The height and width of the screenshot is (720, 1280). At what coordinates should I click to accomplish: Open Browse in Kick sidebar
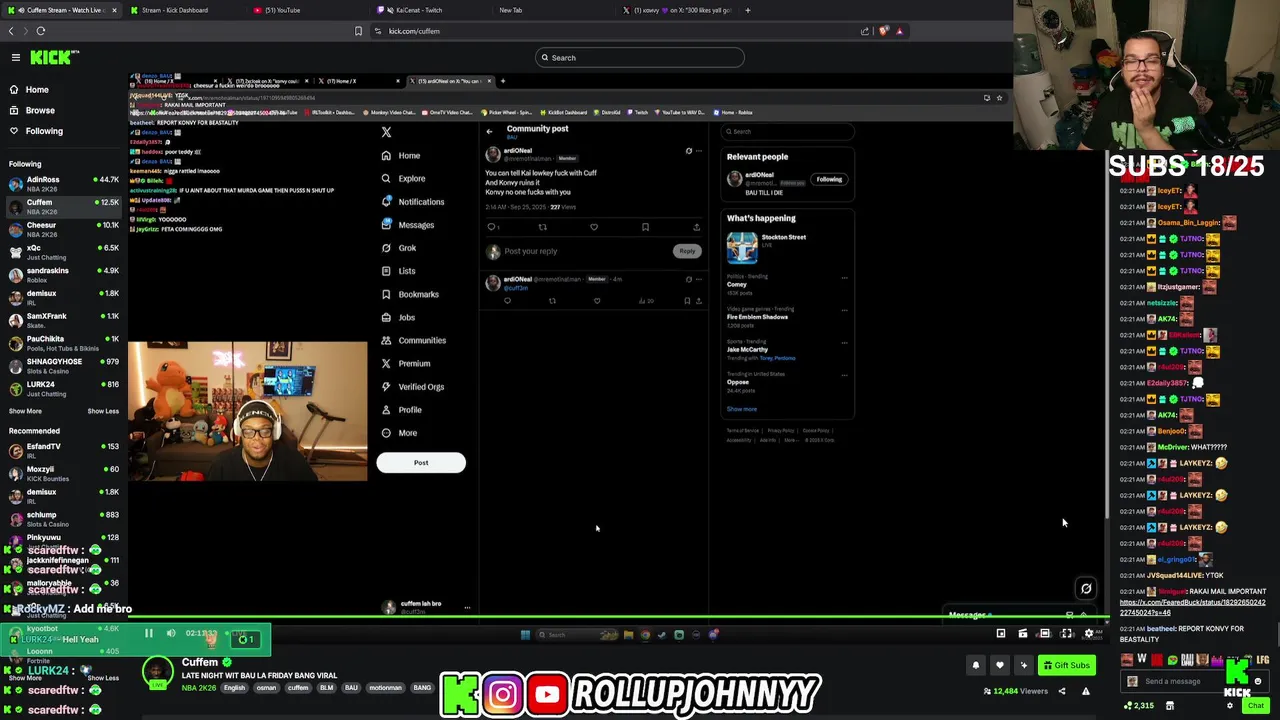(40, 110)
